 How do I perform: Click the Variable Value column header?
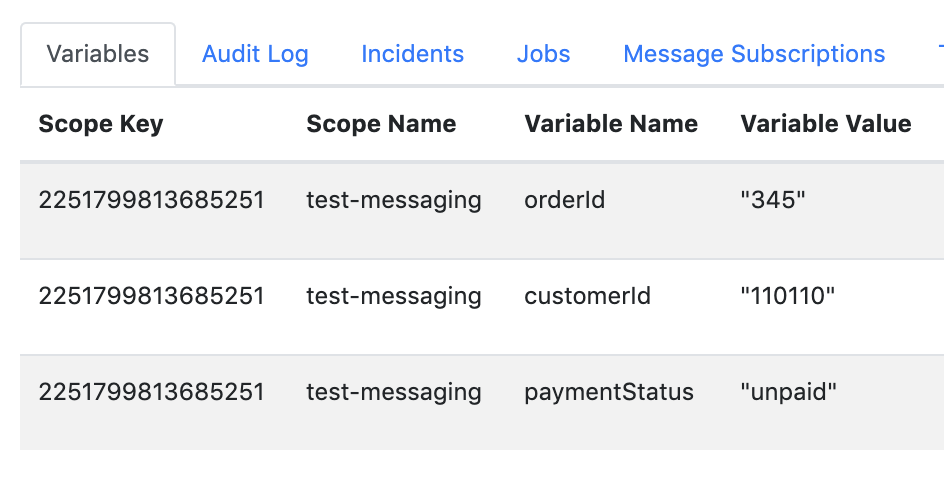click(x=826, y=124)
